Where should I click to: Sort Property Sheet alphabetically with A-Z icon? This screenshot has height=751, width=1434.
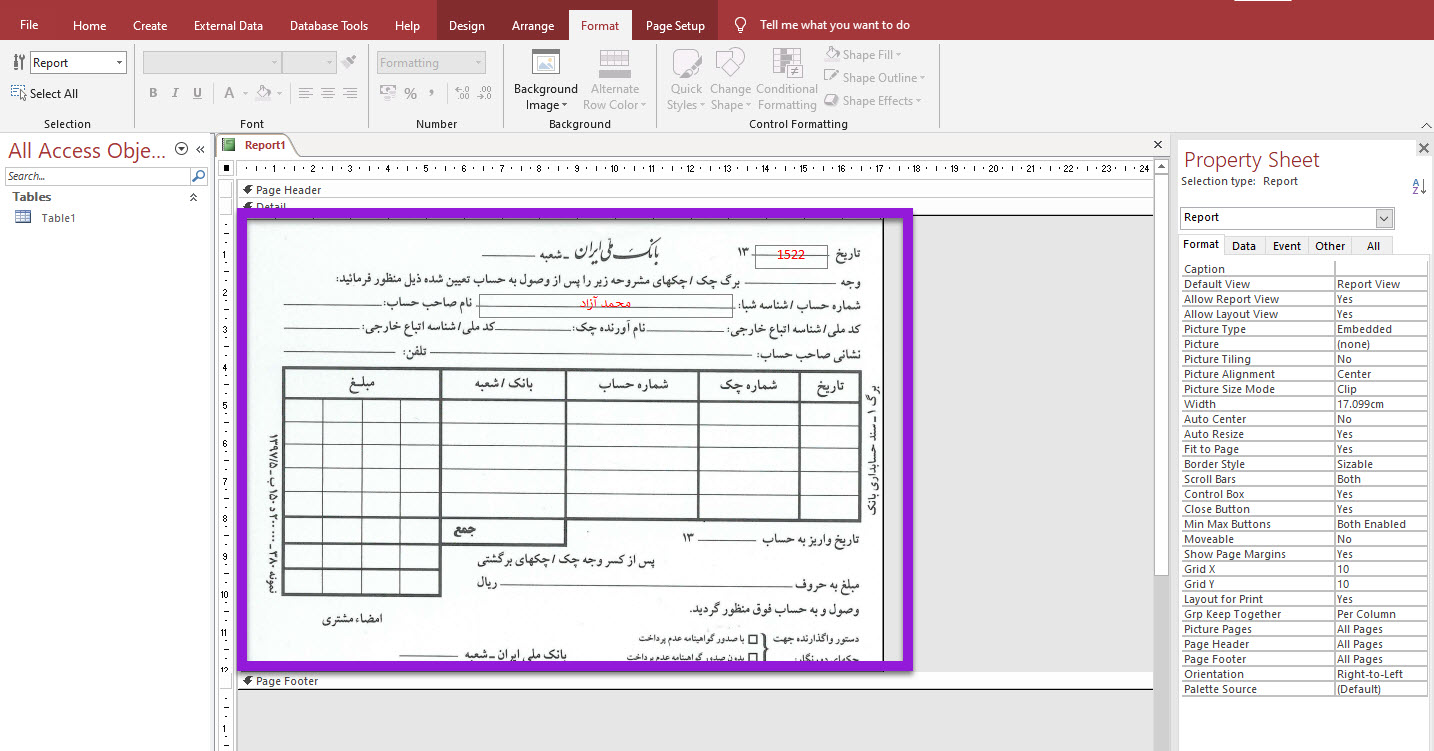click(1419, 186)
